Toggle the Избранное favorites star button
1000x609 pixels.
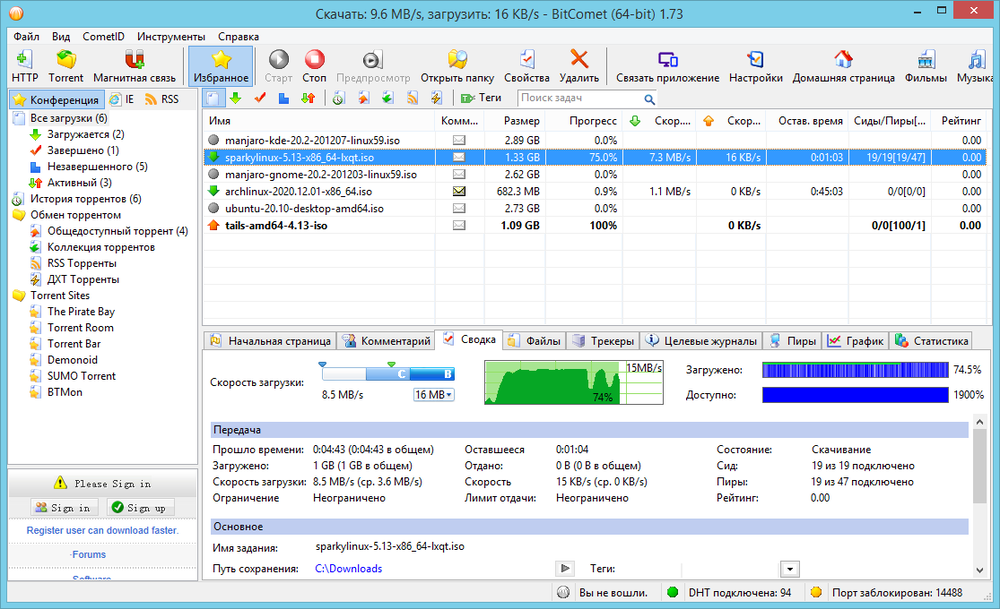coord(221,66)
